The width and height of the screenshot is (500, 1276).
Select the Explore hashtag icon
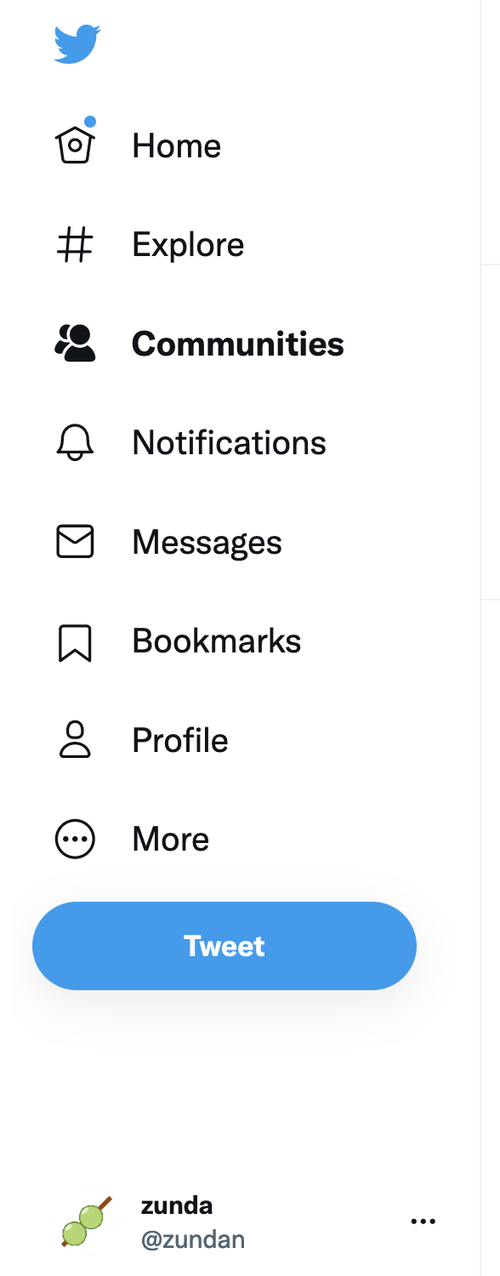pos(75,245)
